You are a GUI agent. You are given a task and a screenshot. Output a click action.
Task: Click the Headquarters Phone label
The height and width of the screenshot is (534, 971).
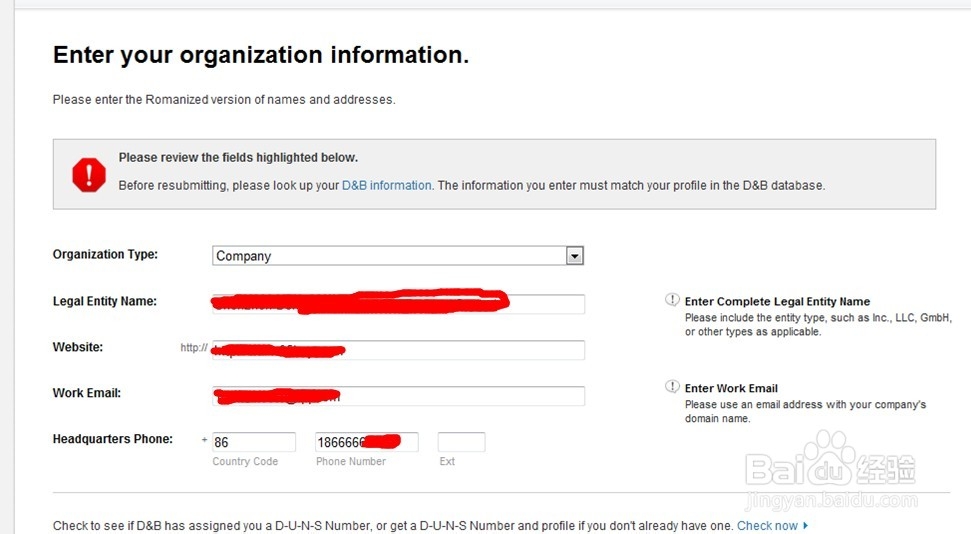click(x=112, y=439)
